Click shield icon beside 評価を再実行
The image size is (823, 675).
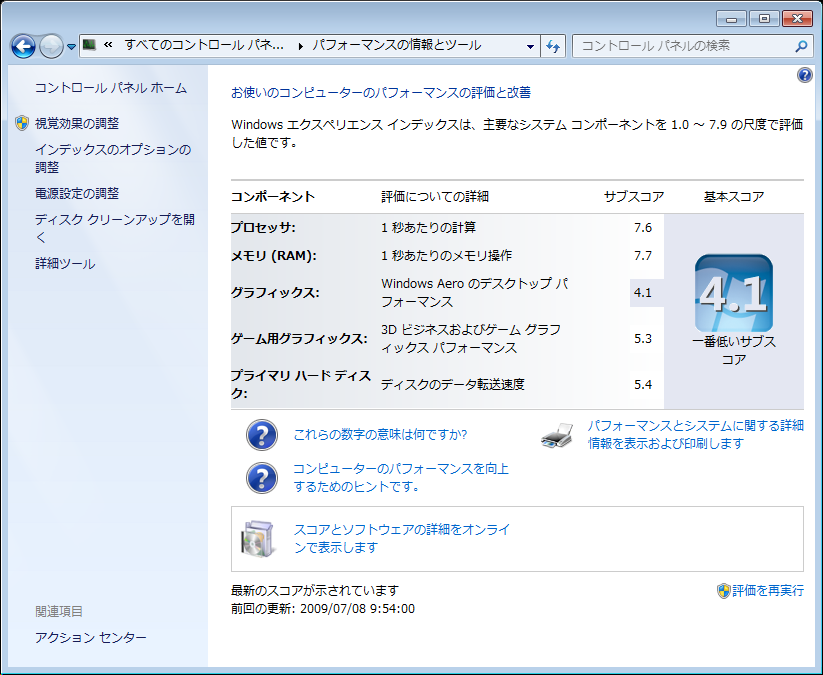pyautogui.click(x=723, y=591)
